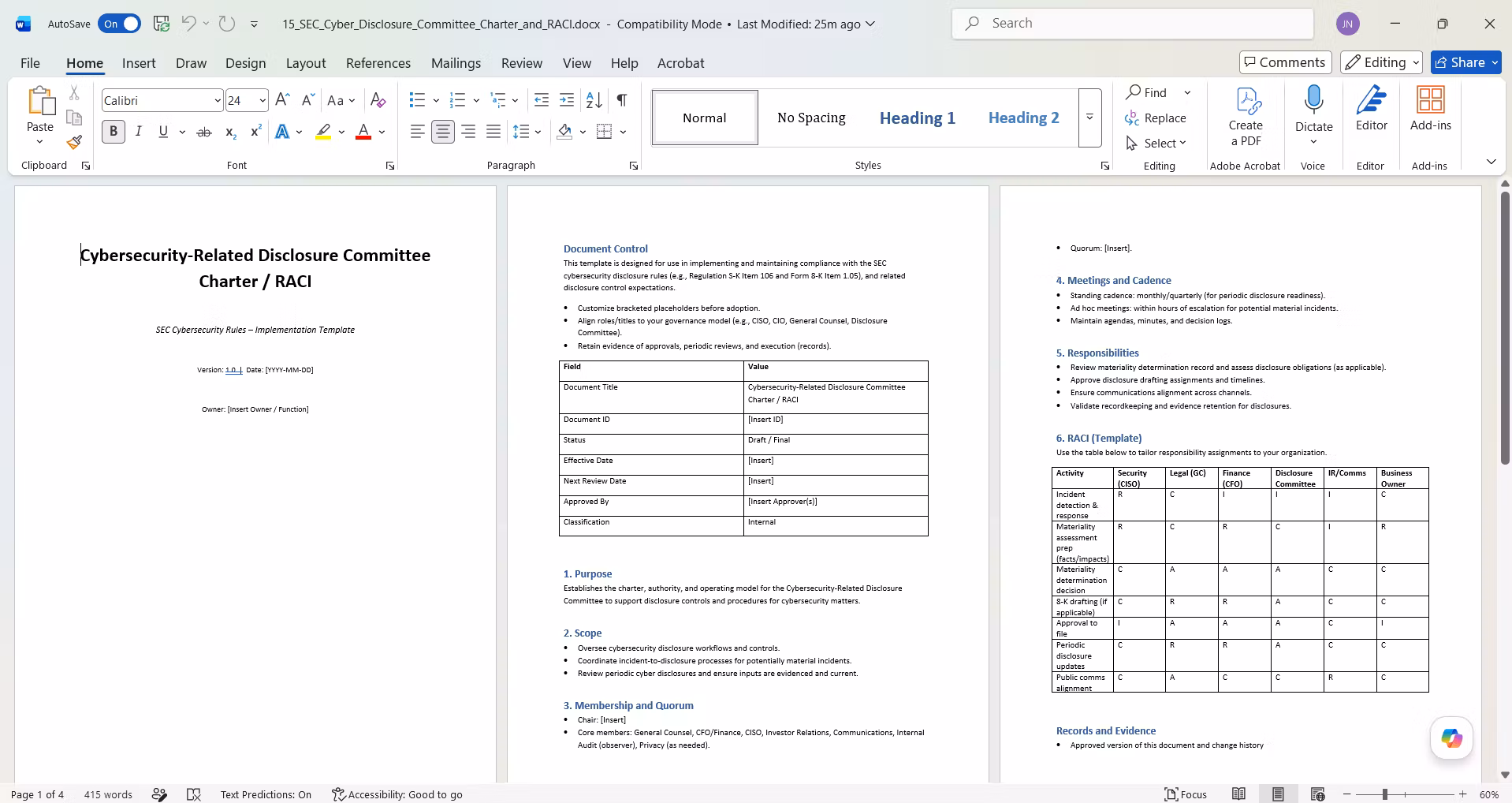1512x803 pixels.
Task: Toggle Underline formatting
Action: (163, 132)
